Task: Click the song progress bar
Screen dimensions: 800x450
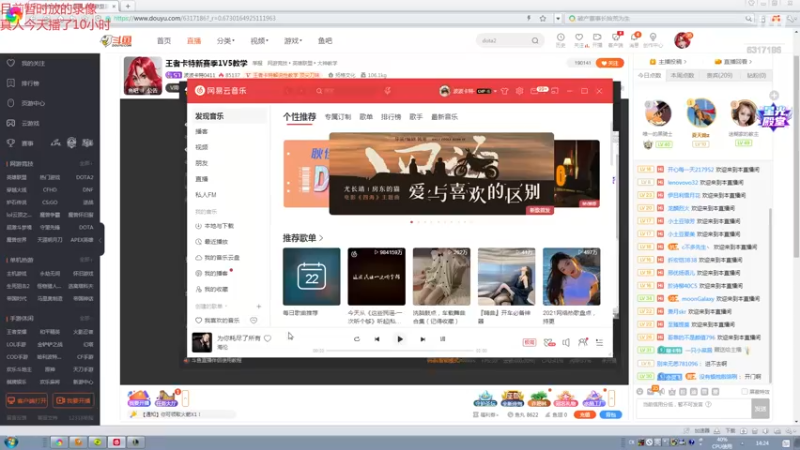Action: [401, 351]
